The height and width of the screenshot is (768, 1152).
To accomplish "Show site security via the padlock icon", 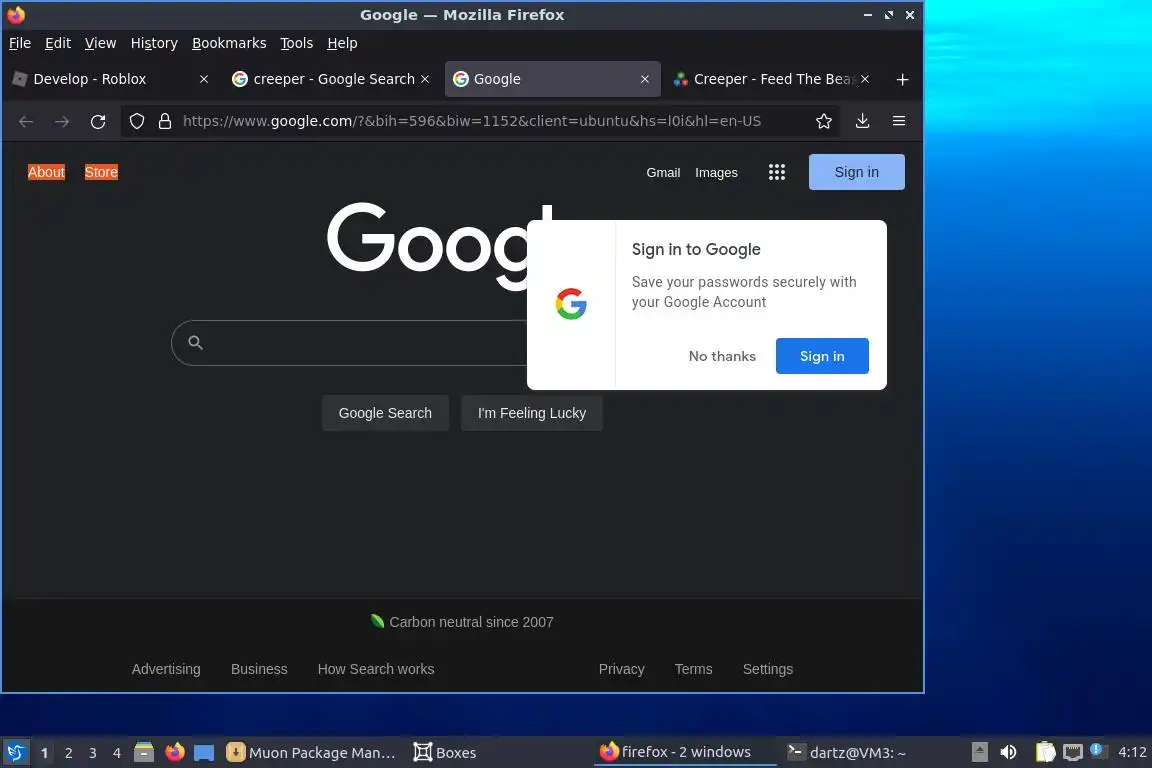I will pyautogui.click(x=165, y=121).
